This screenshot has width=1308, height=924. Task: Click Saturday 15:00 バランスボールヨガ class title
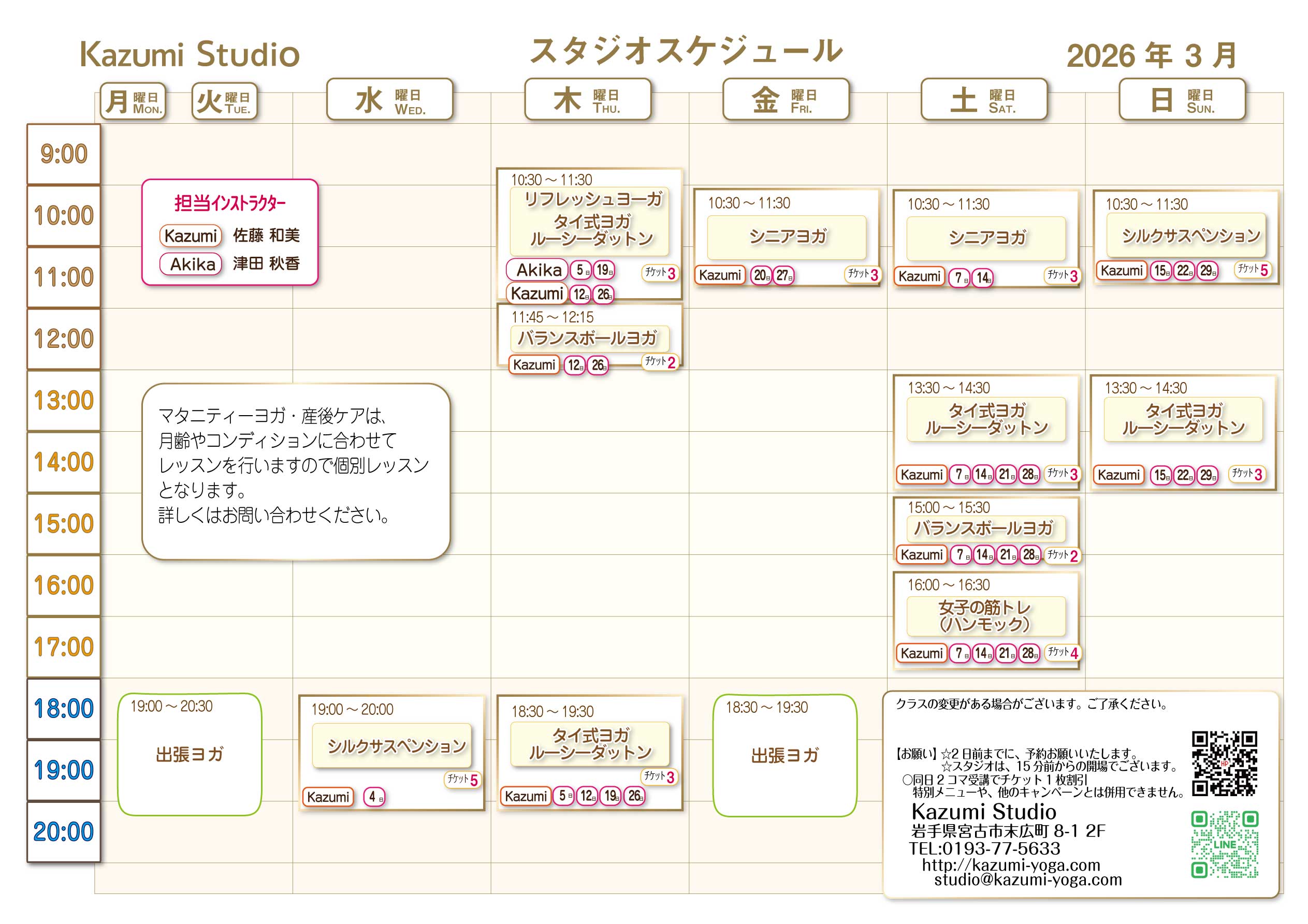pyautogui.click(x=984, y=528)
